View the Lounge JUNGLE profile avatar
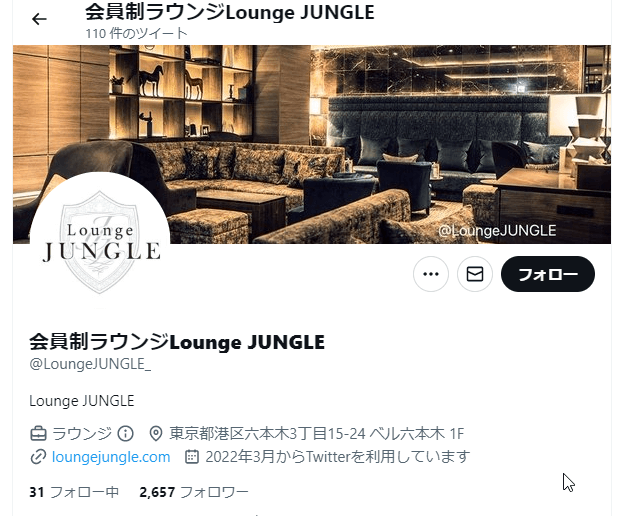 click(x=100, y=242)
